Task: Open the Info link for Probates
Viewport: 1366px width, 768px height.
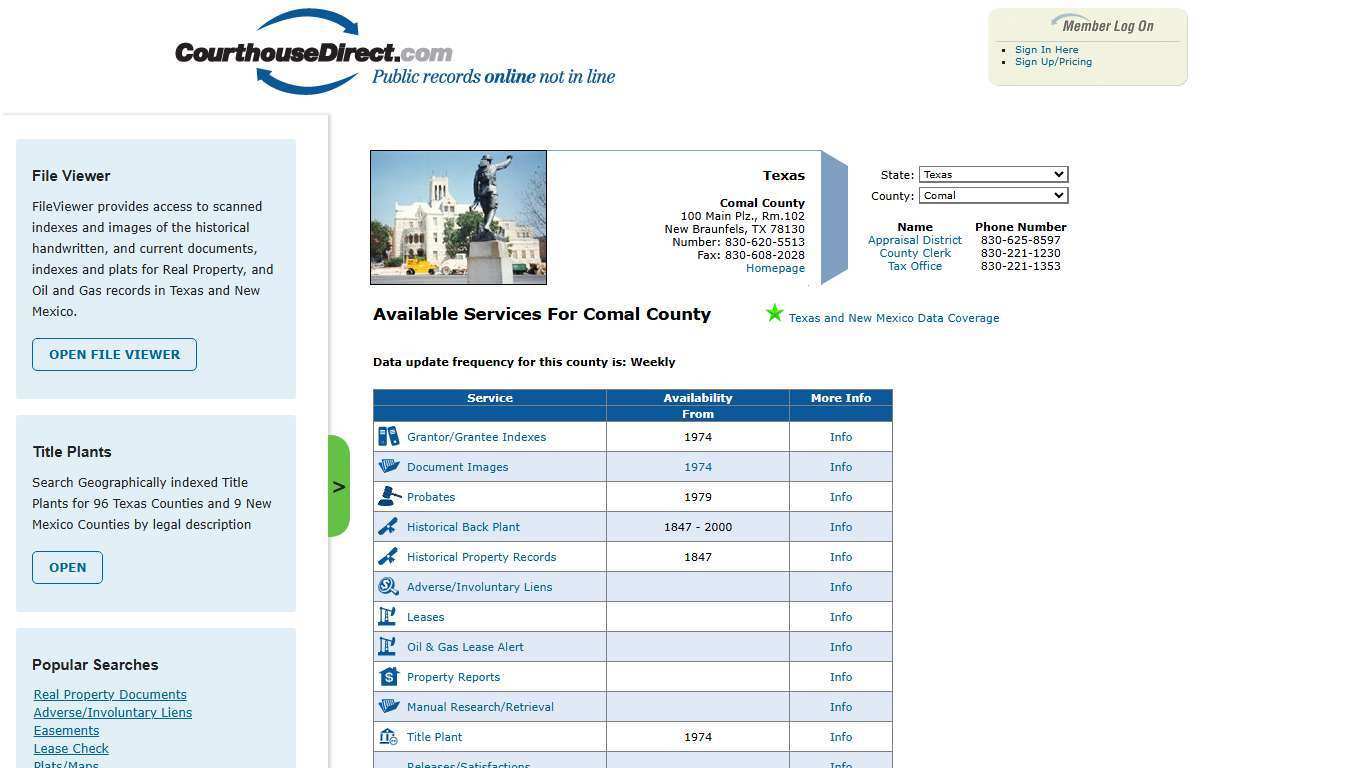Action: [841, 496]
